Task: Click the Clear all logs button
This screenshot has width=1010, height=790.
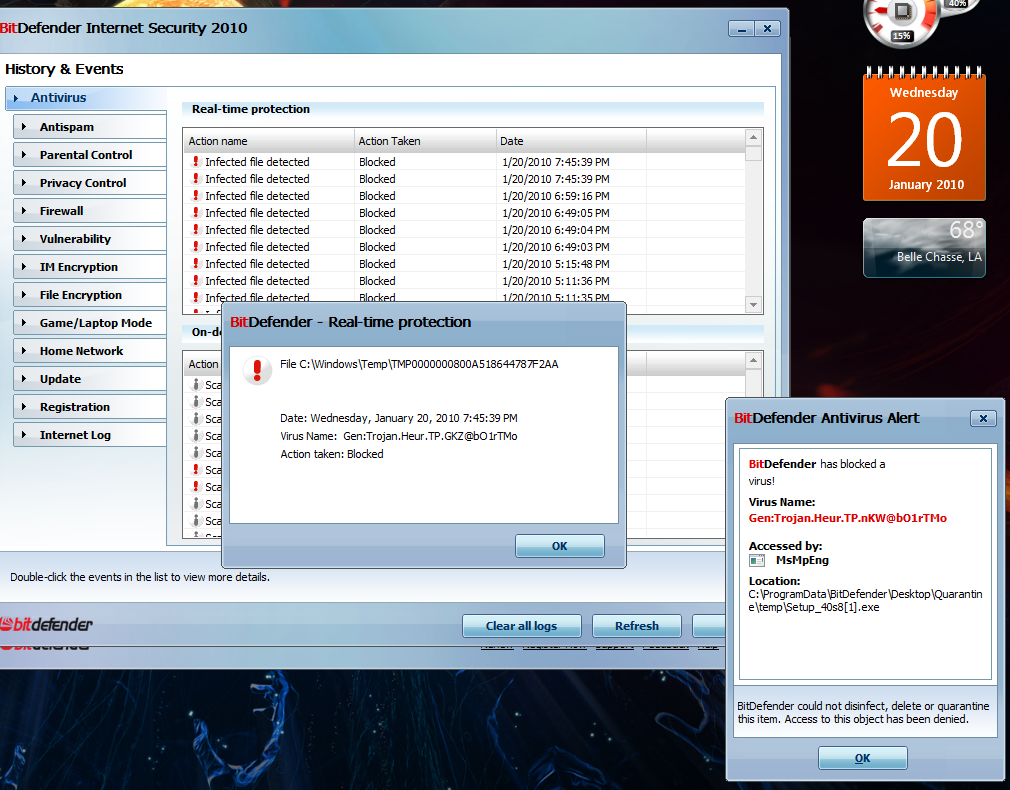Action: [522, 626]
